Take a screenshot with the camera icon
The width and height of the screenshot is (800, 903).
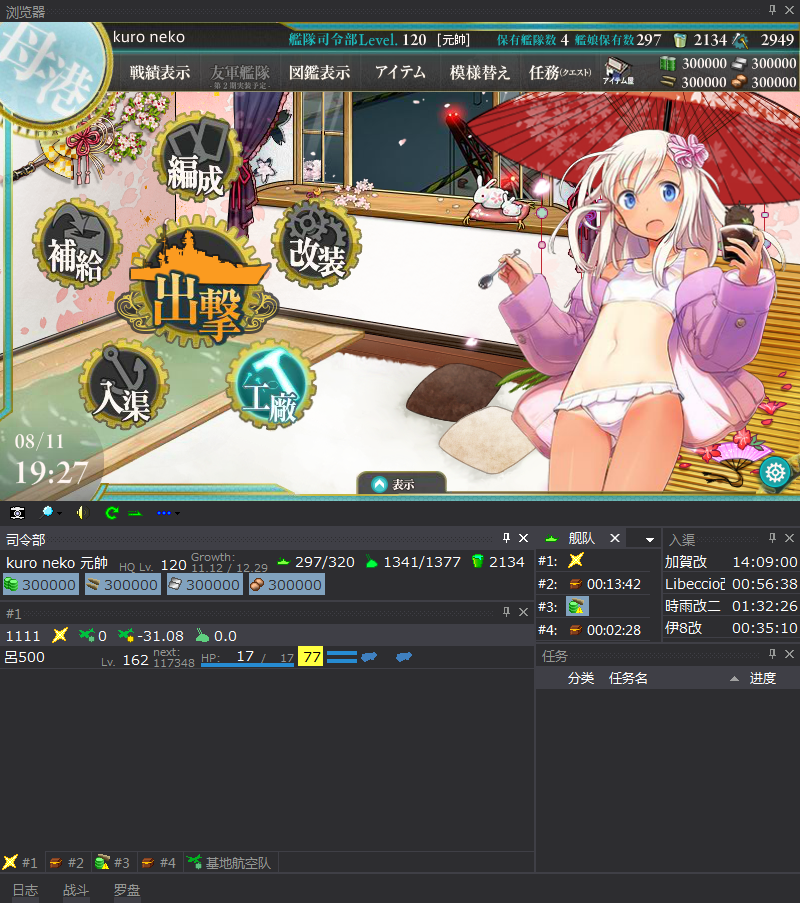click(x=17, y=512)
